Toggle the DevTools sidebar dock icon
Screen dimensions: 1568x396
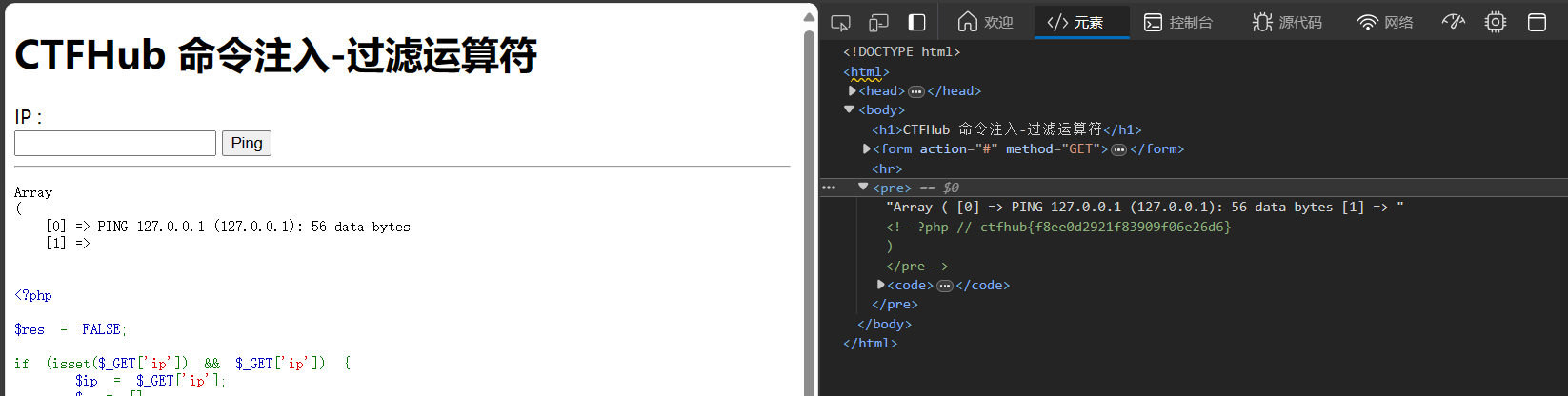point(916,22)
